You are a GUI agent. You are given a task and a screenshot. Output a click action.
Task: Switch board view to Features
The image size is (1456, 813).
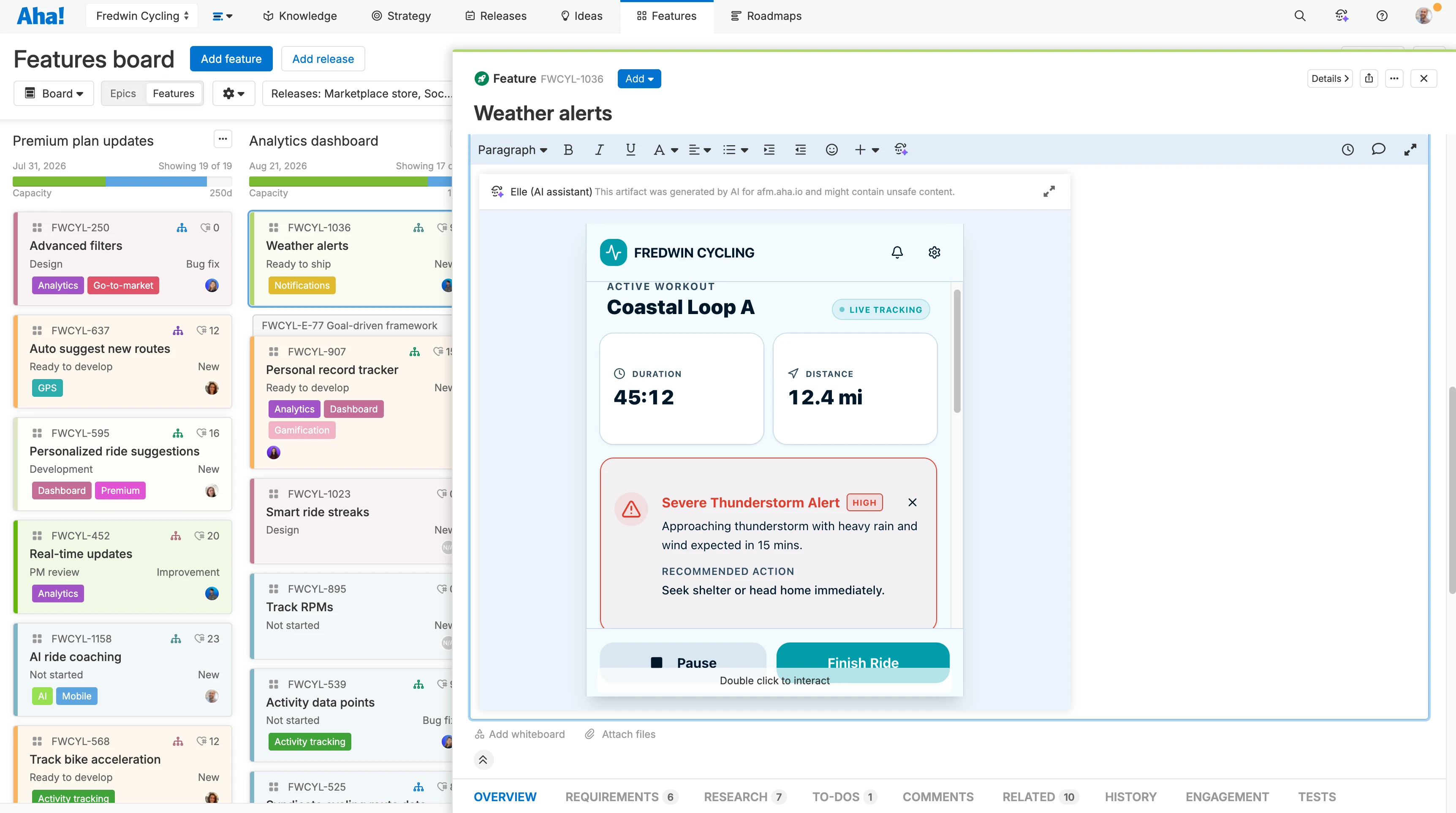(174, 93)
